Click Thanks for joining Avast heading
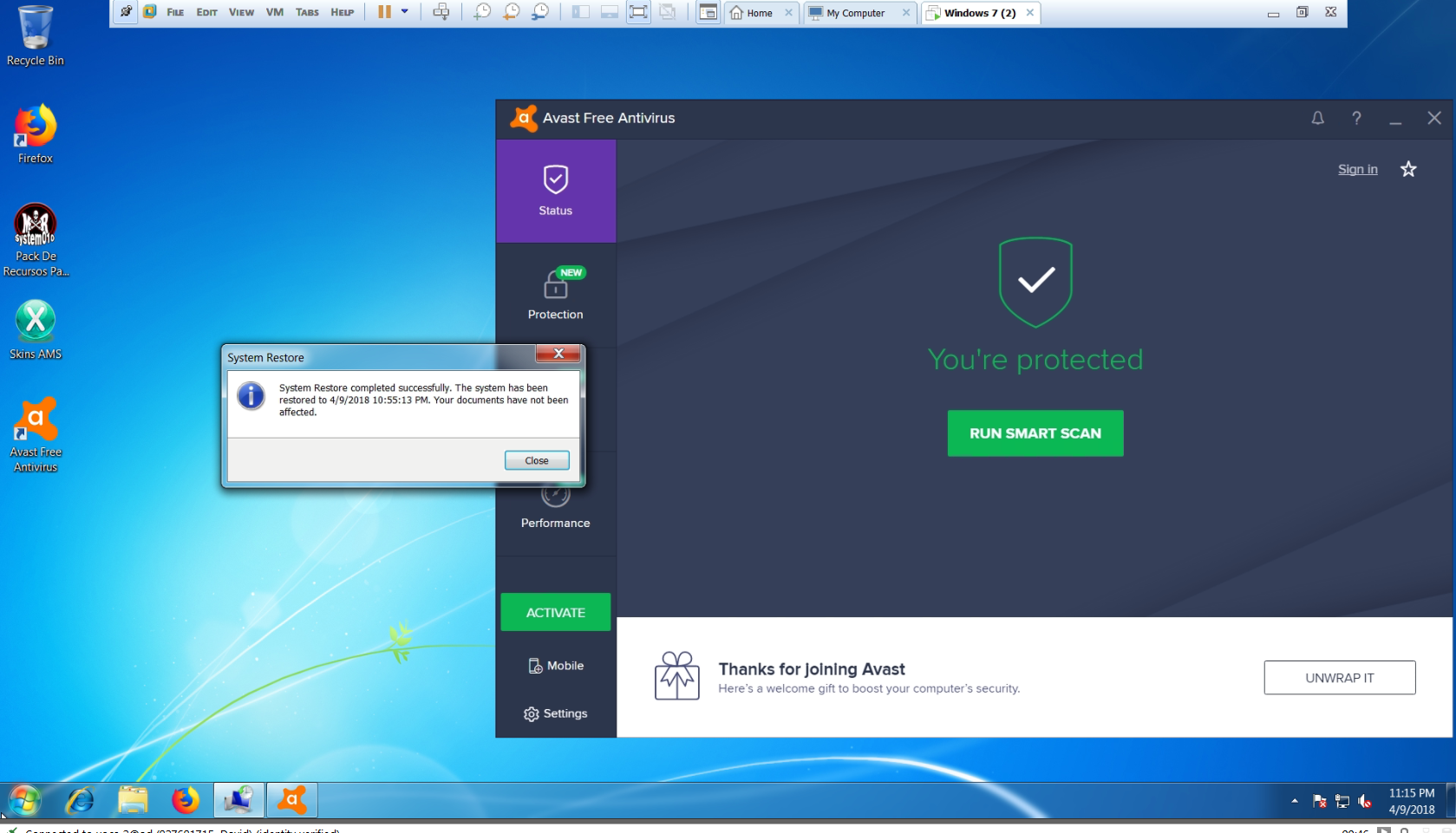The height and width of the screenshot is (833, 1456). [x=812, y=669]
